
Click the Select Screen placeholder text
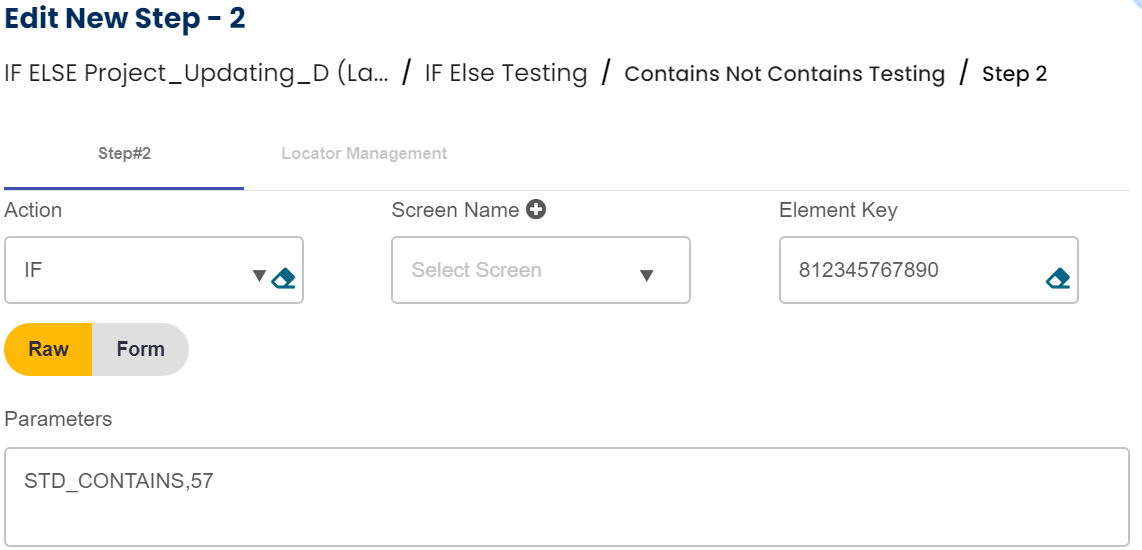[x=476, y=270]
